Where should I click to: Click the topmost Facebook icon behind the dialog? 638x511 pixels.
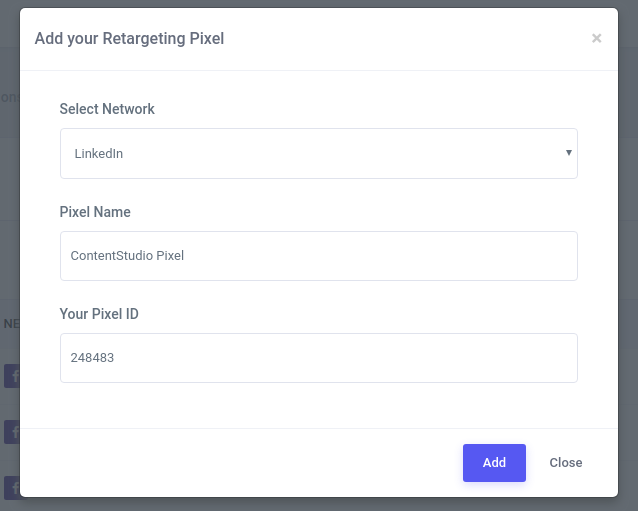(11, 376)
